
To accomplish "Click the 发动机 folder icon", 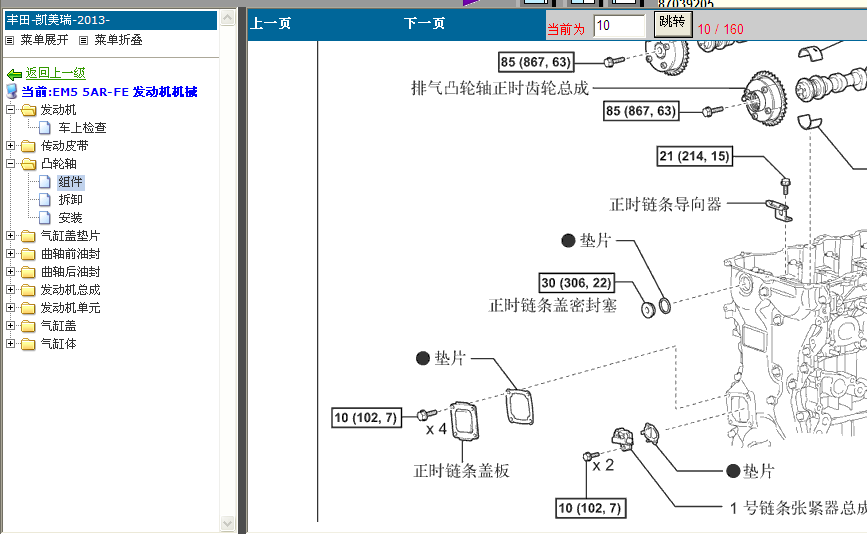I will pos(28,110).
